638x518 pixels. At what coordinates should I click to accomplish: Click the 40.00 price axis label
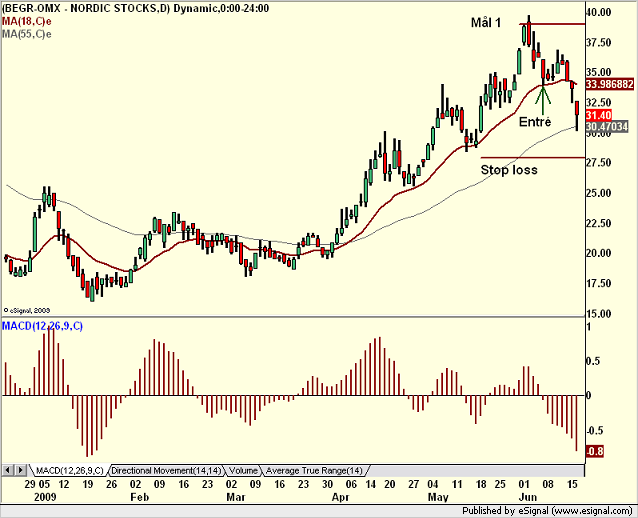[599, 12]
